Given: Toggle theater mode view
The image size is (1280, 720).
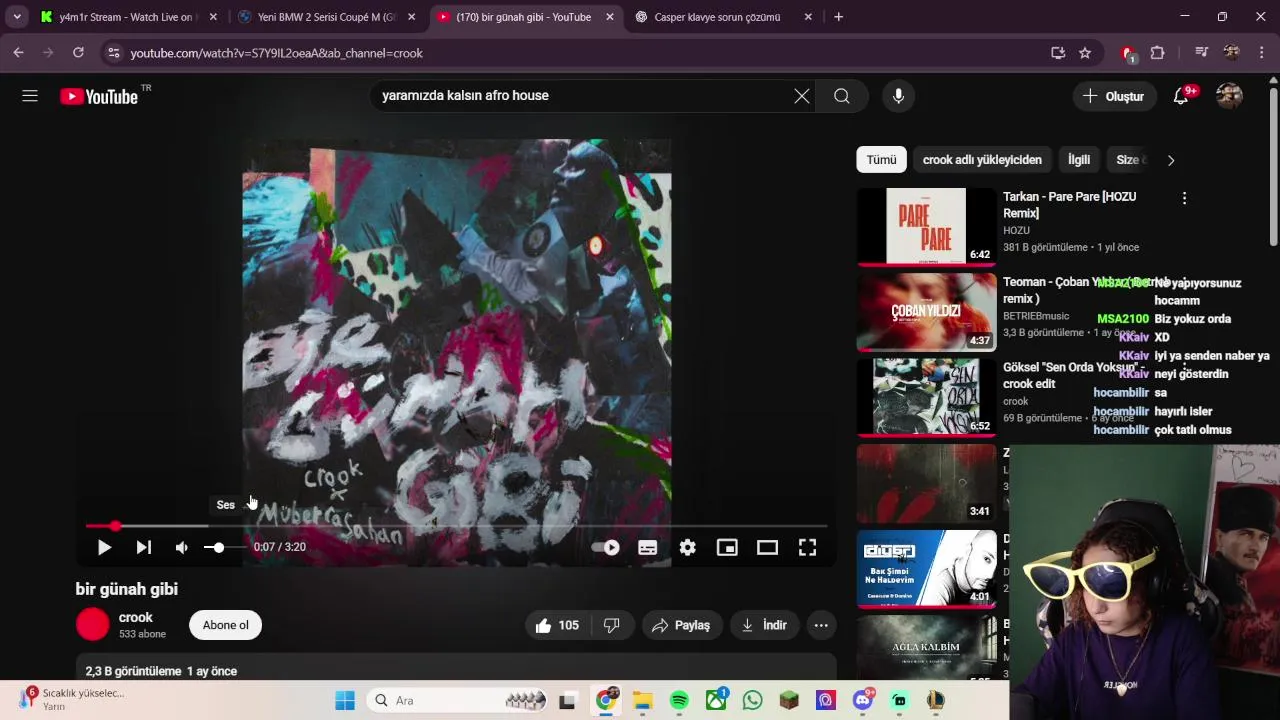Looking at the screenshot, I should [x=767, y=547].
